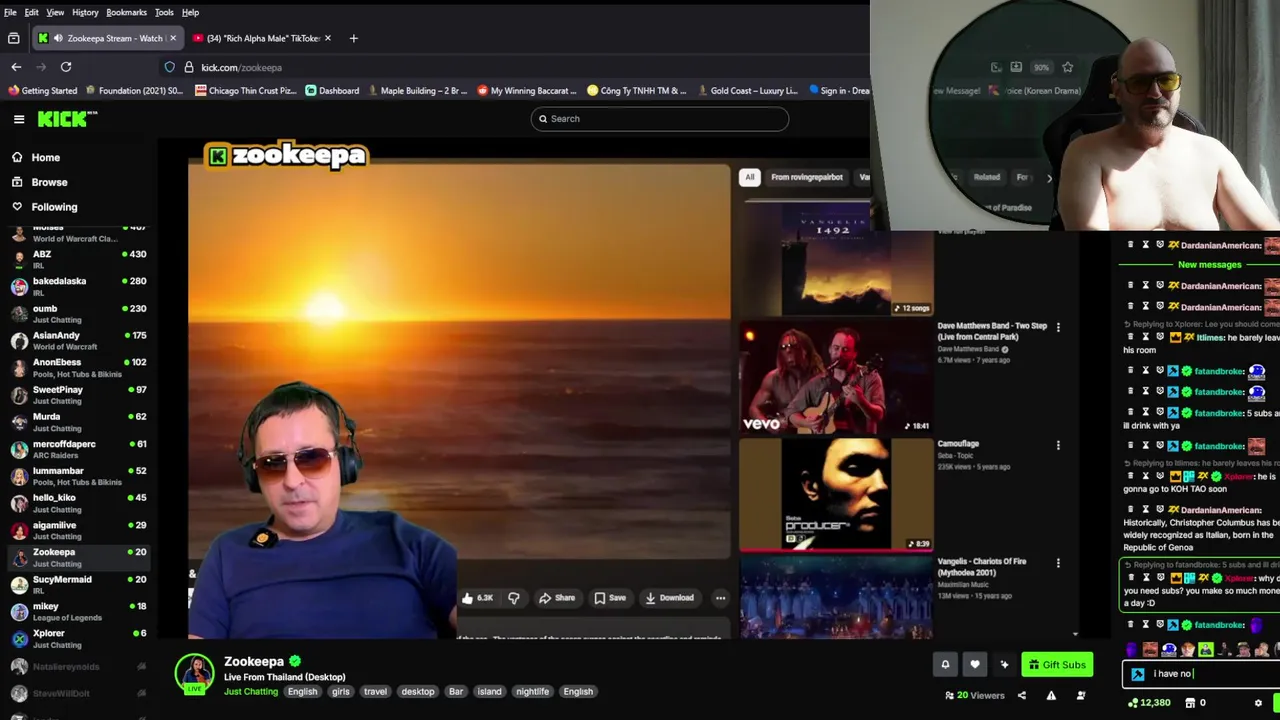Go to Home in Kick sidebar
This screenshot has height=720, width=1280.
click(36, 157)
